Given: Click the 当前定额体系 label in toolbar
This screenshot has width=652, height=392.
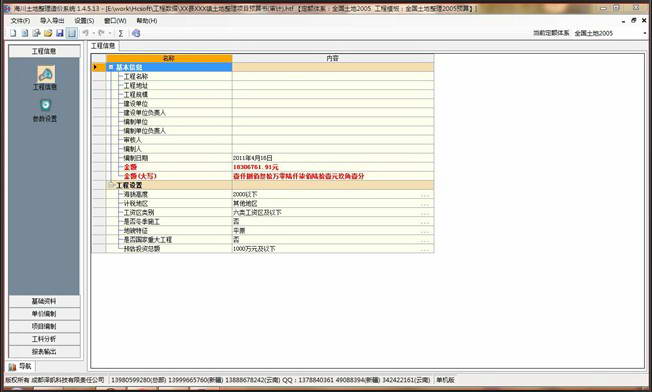Looking at the screenshot, I should click(x=551, y=33).
